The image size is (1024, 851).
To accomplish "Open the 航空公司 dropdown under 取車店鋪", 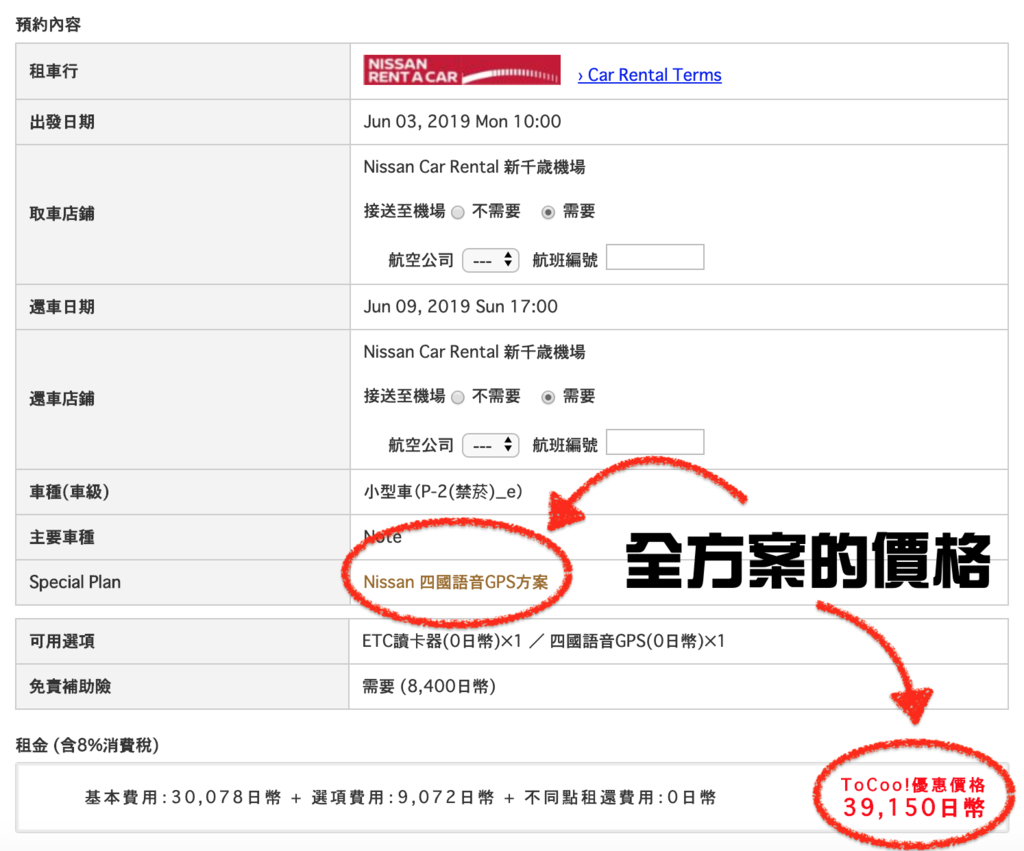I will [490, 260].
